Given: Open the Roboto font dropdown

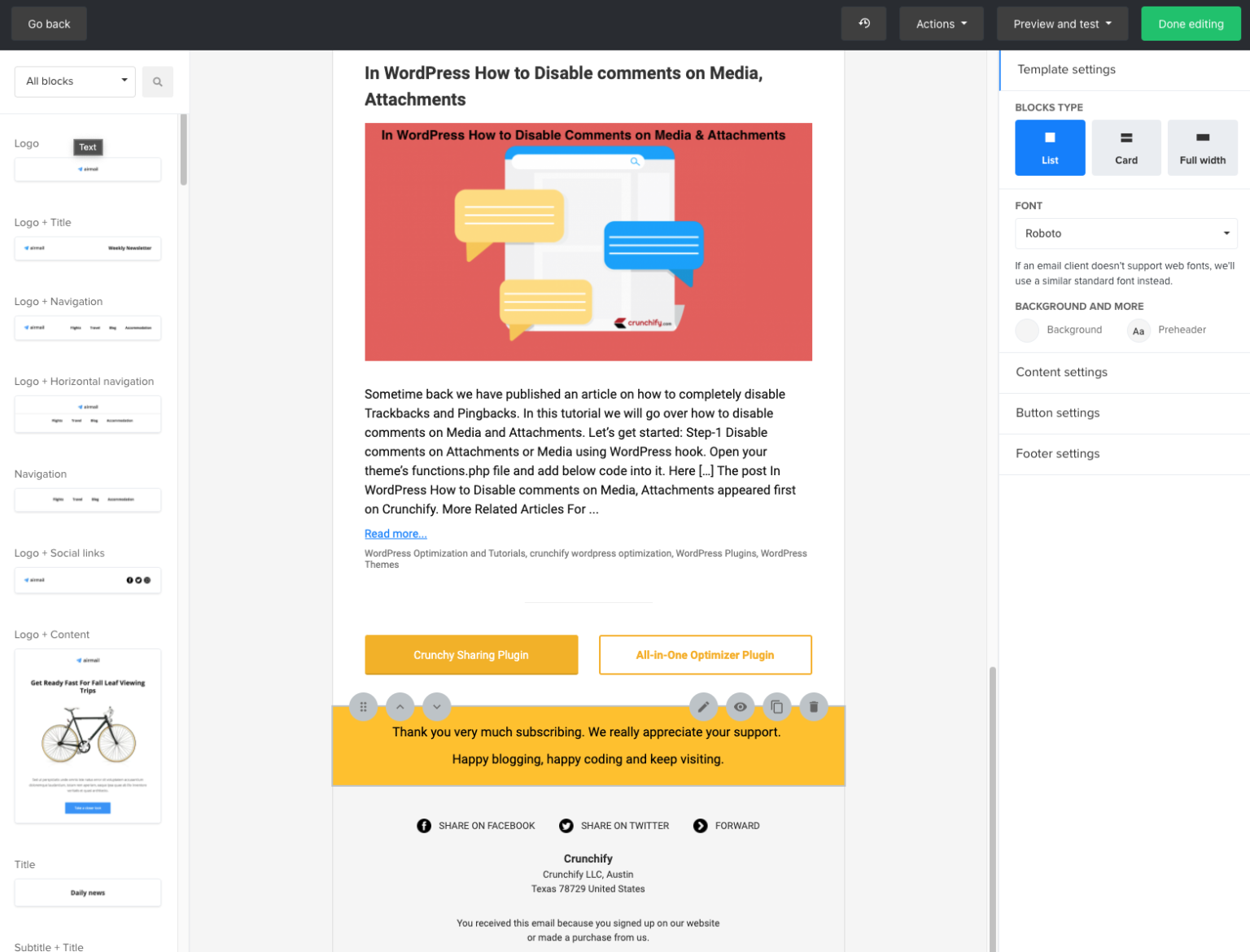Looking at the screenshot, I should pyautogui.click(x=1126, y=234).
